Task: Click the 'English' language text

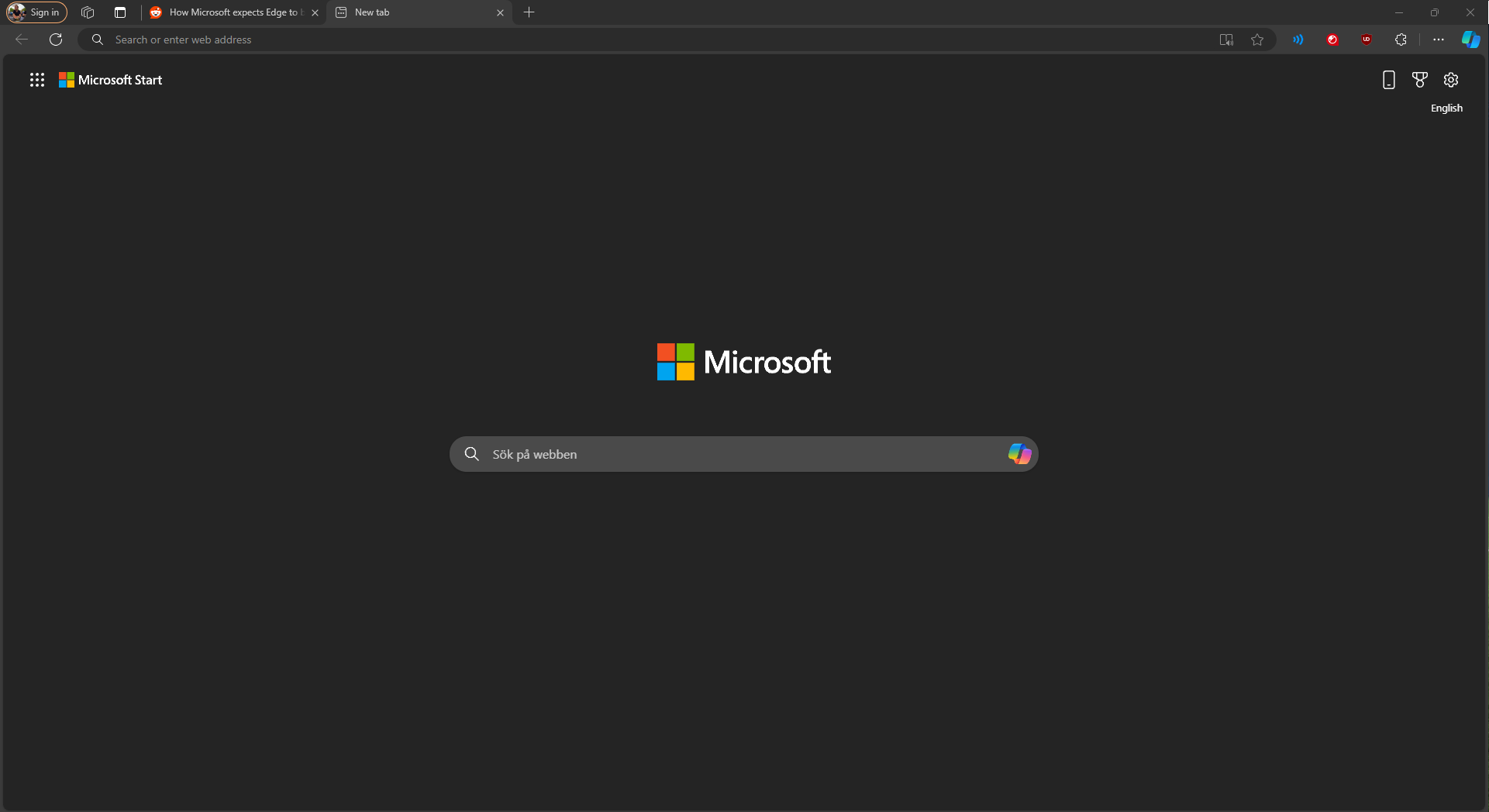Action: click(x=1446, y=108)
